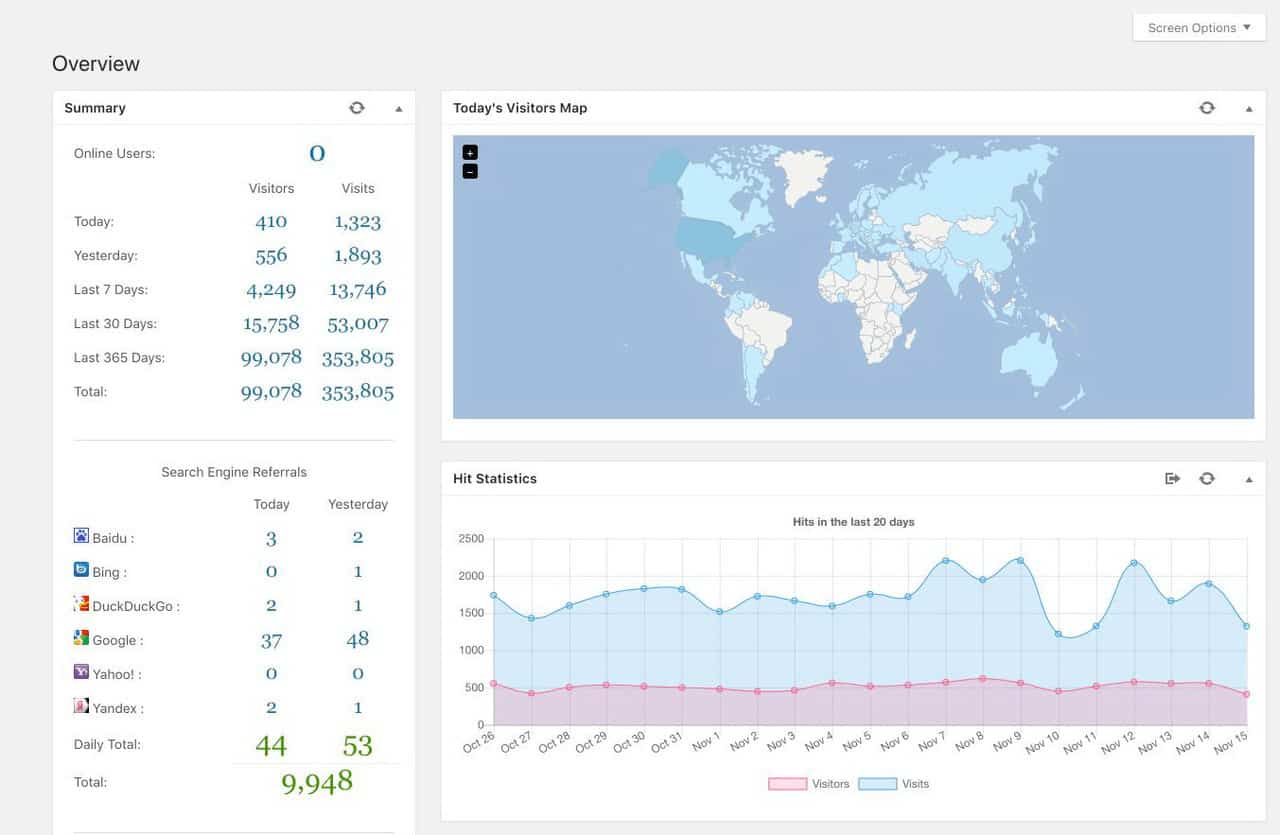Screen dimensions: 1280x835
Task: Click Today's Visitors Map panel title
Action: (x=520, y=108)
